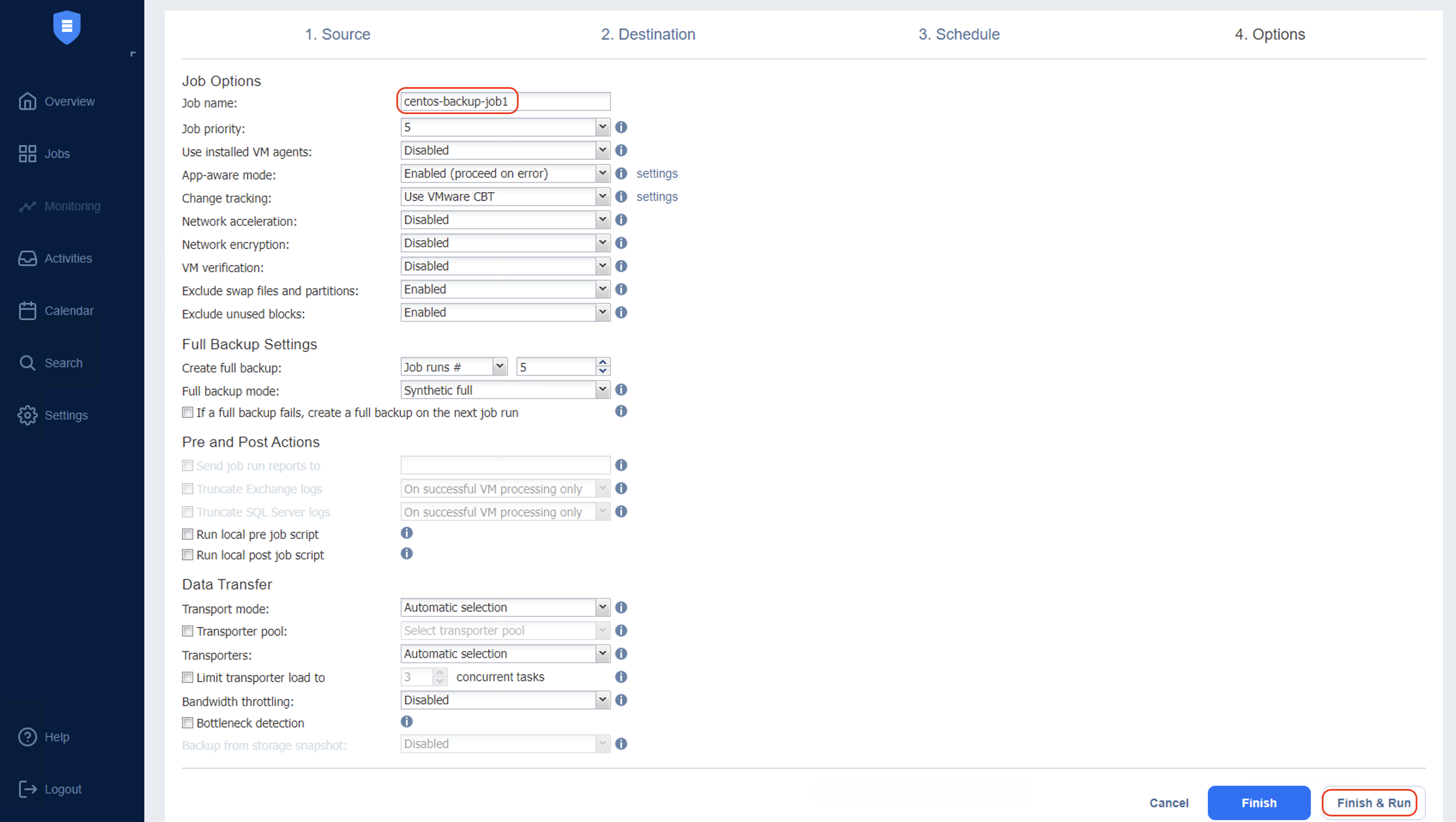
Task: Show info for Transporters selection
Action: tap(621, 654)
